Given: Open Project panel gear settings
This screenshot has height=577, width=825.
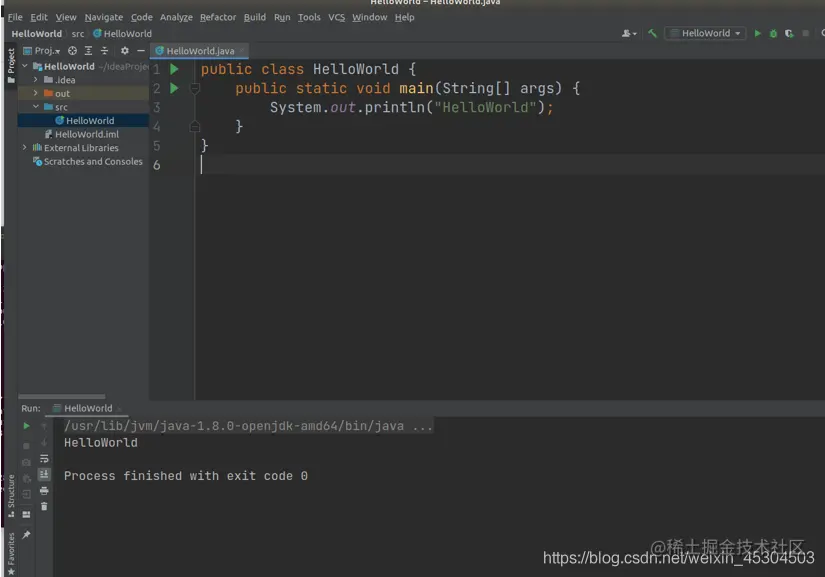Looking at the screenshot, I should (125, 50).
